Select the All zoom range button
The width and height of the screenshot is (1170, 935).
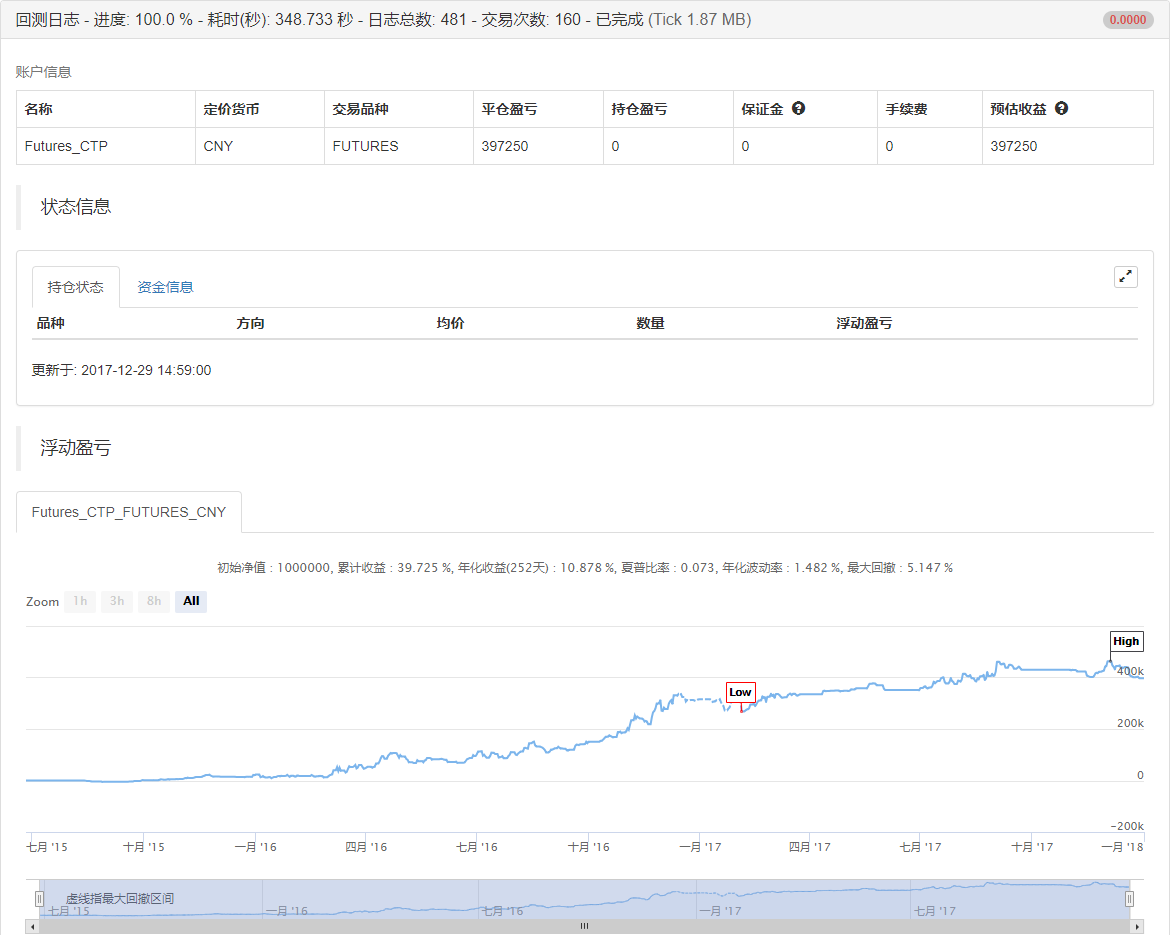191,601
